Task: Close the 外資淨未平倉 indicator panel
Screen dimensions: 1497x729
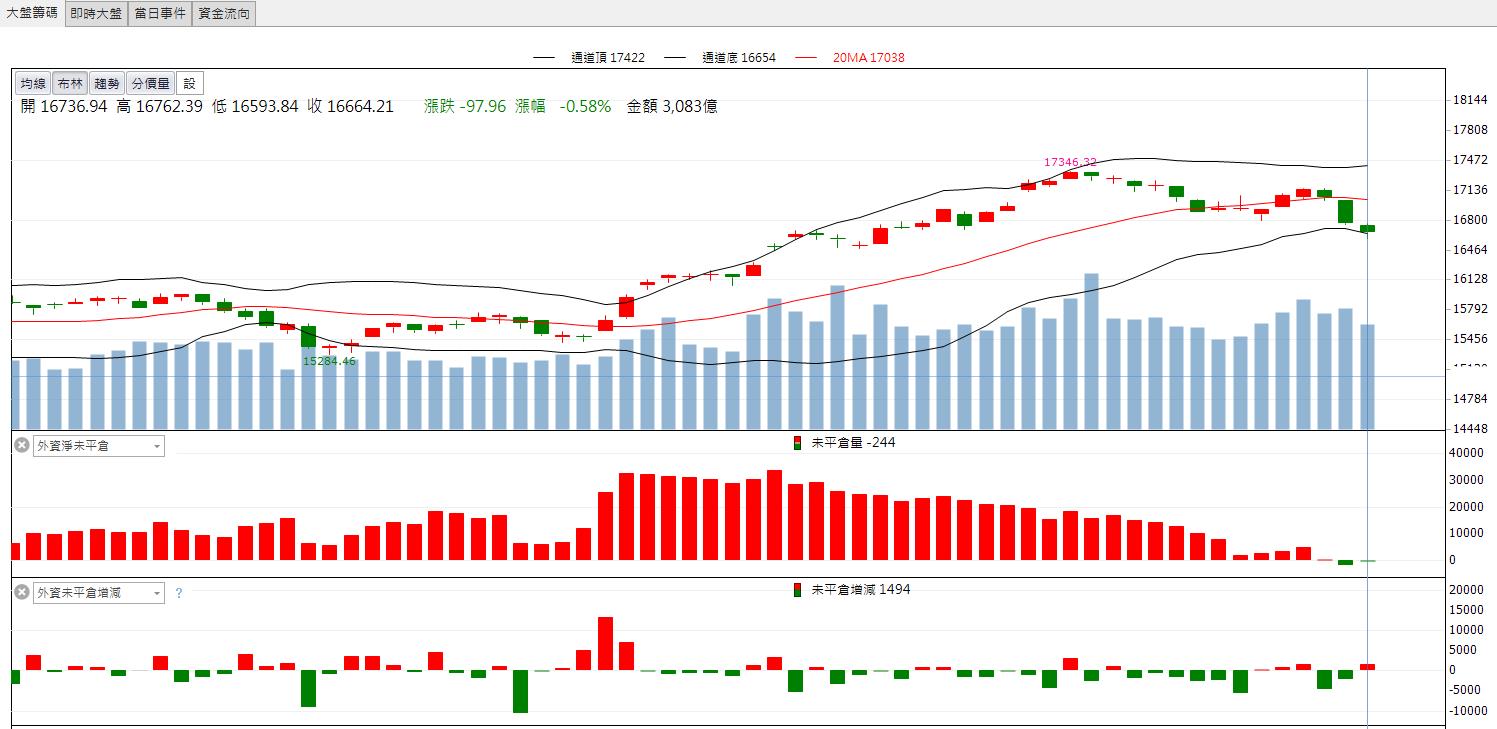Action: coord(22,445)
